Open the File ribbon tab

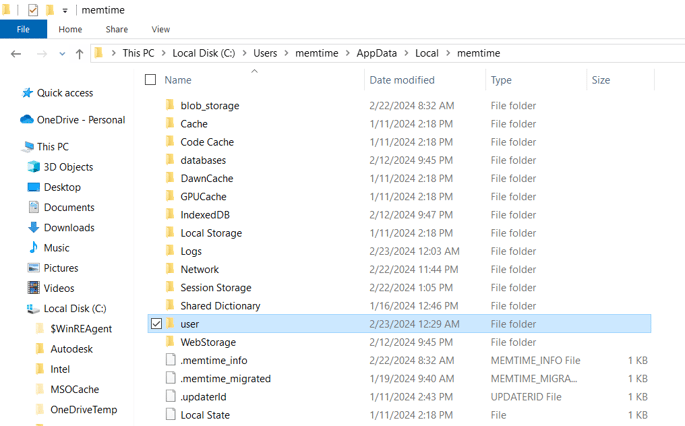click(x=23, y=29)
